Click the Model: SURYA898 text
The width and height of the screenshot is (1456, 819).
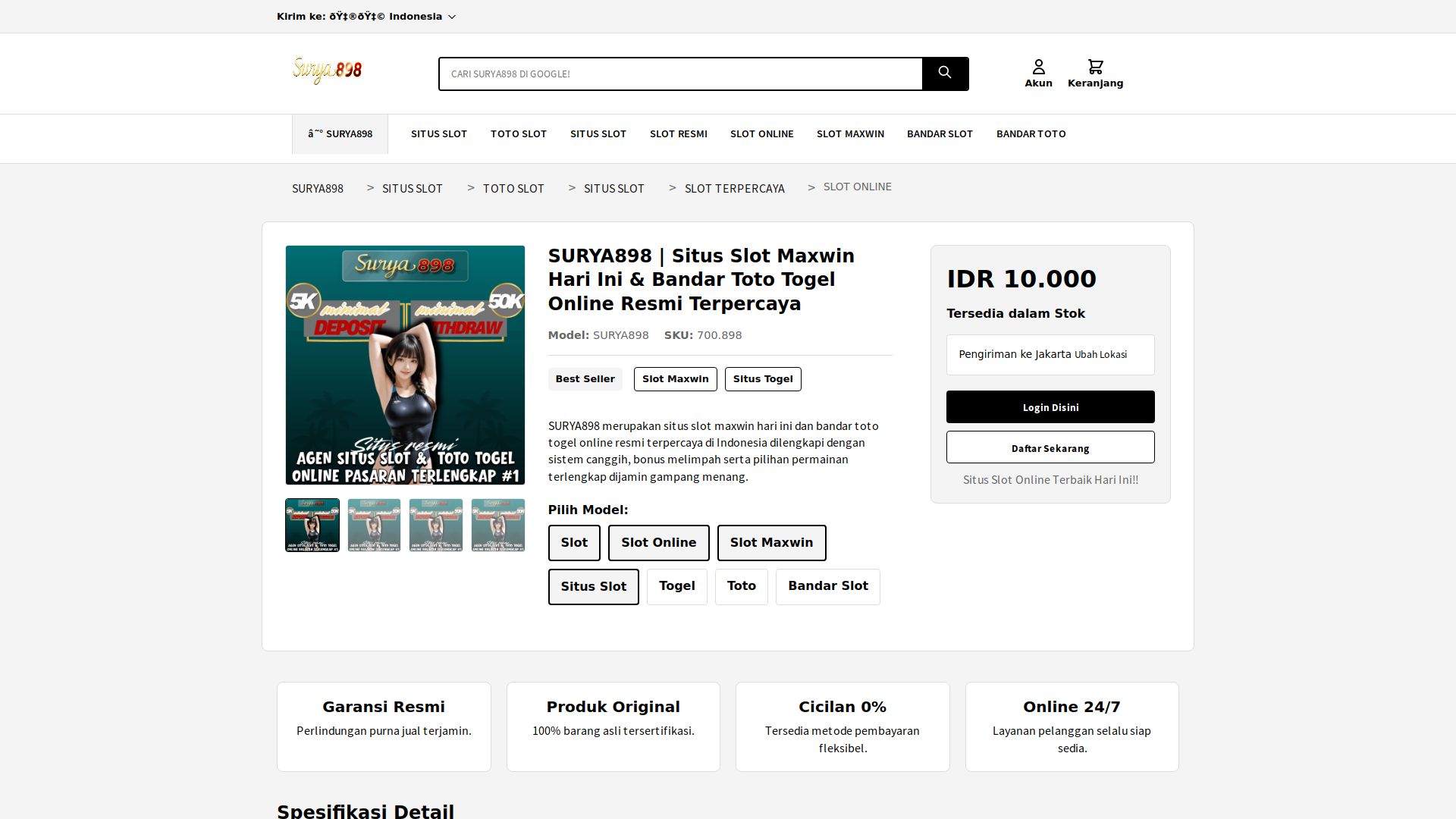click(x=598, y=335)
